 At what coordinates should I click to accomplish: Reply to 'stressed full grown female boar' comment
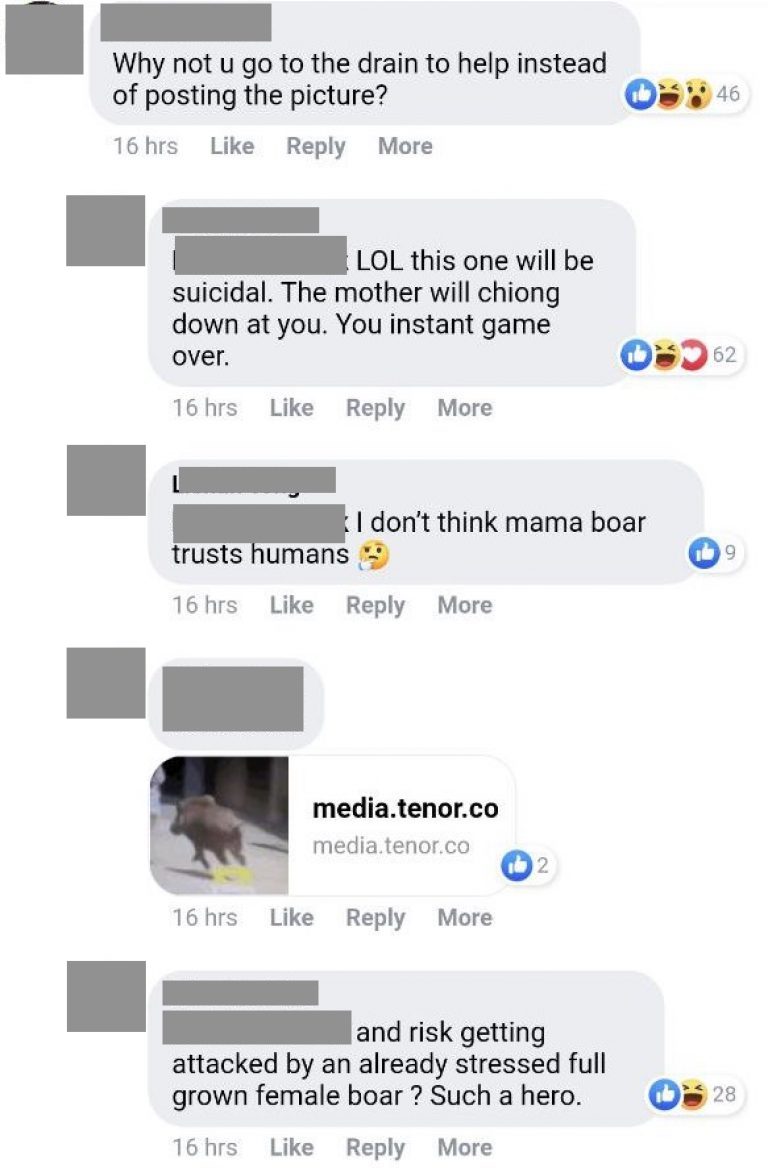375,1148
